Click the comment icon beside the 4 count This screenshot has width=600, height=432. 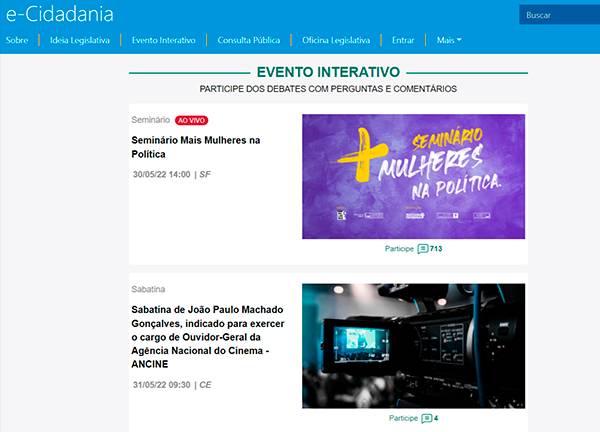(427, 418)
